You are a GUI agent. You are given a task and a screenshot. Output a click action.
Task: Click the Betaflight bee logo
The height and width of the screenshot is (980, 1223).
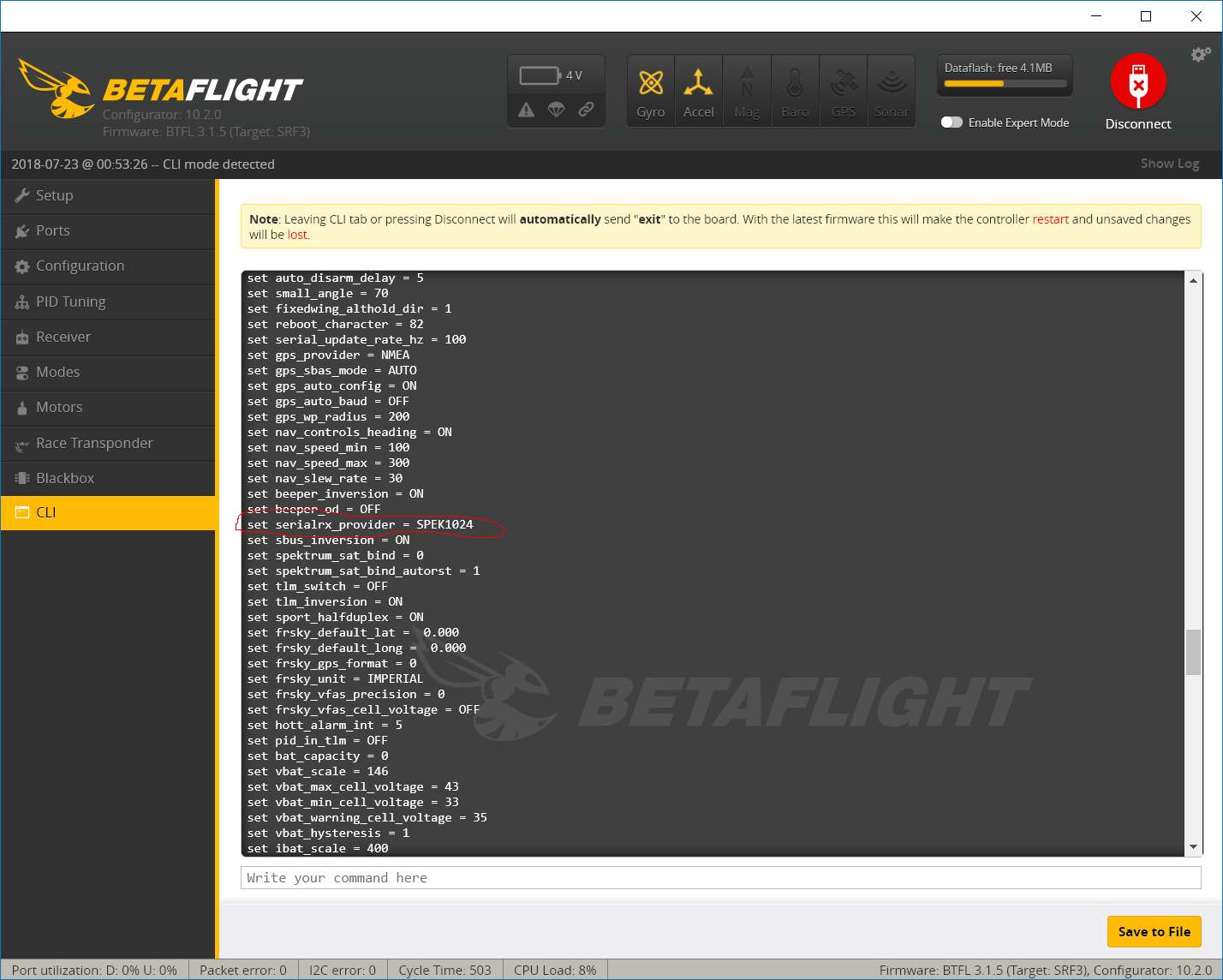point(56,88)
